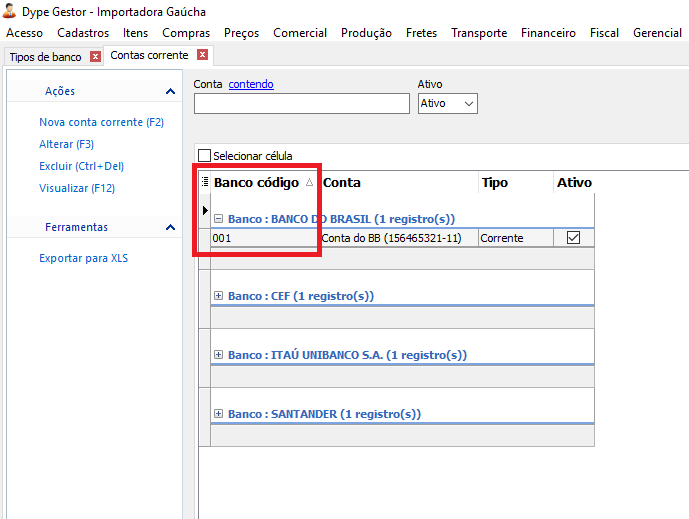
Task: Expand the Banco CEF group
Action: (218, 296)
